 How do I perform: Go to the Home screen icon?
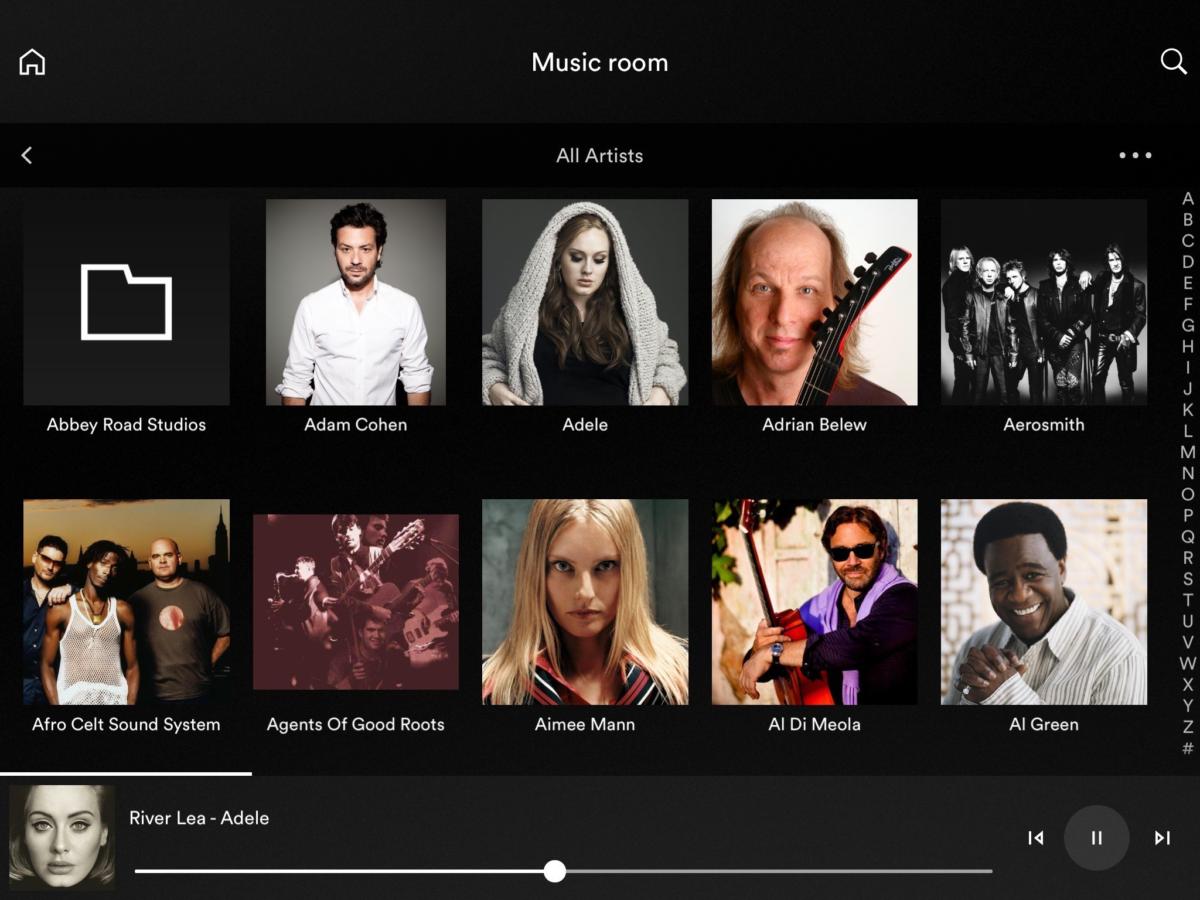[32, 62]
